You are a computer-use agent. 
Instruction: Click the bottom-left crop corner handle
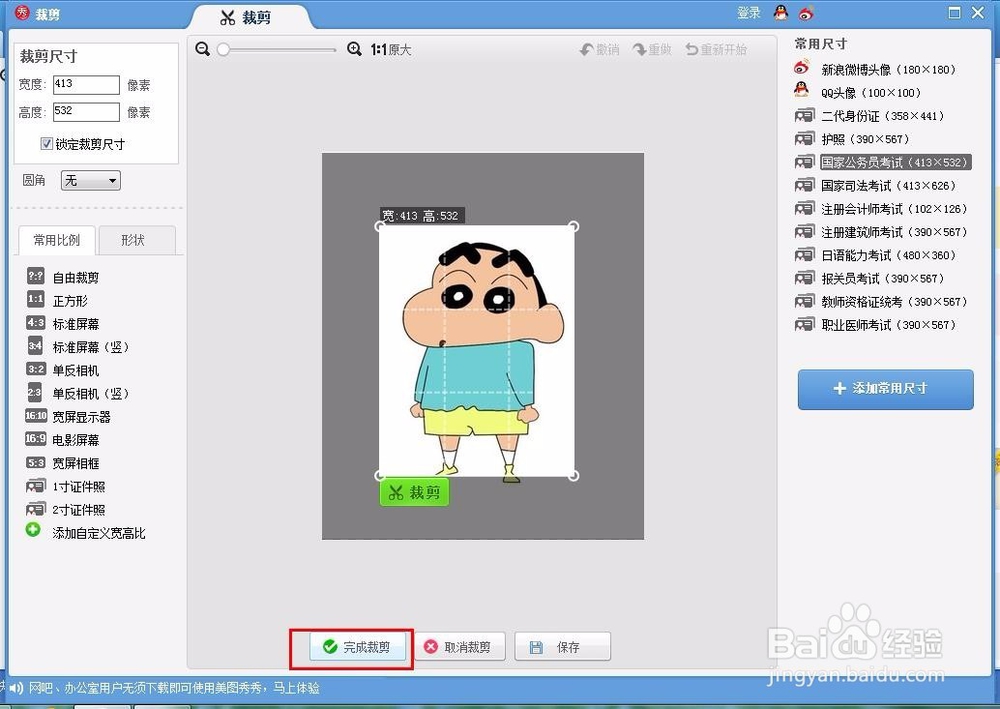[380, 475]
